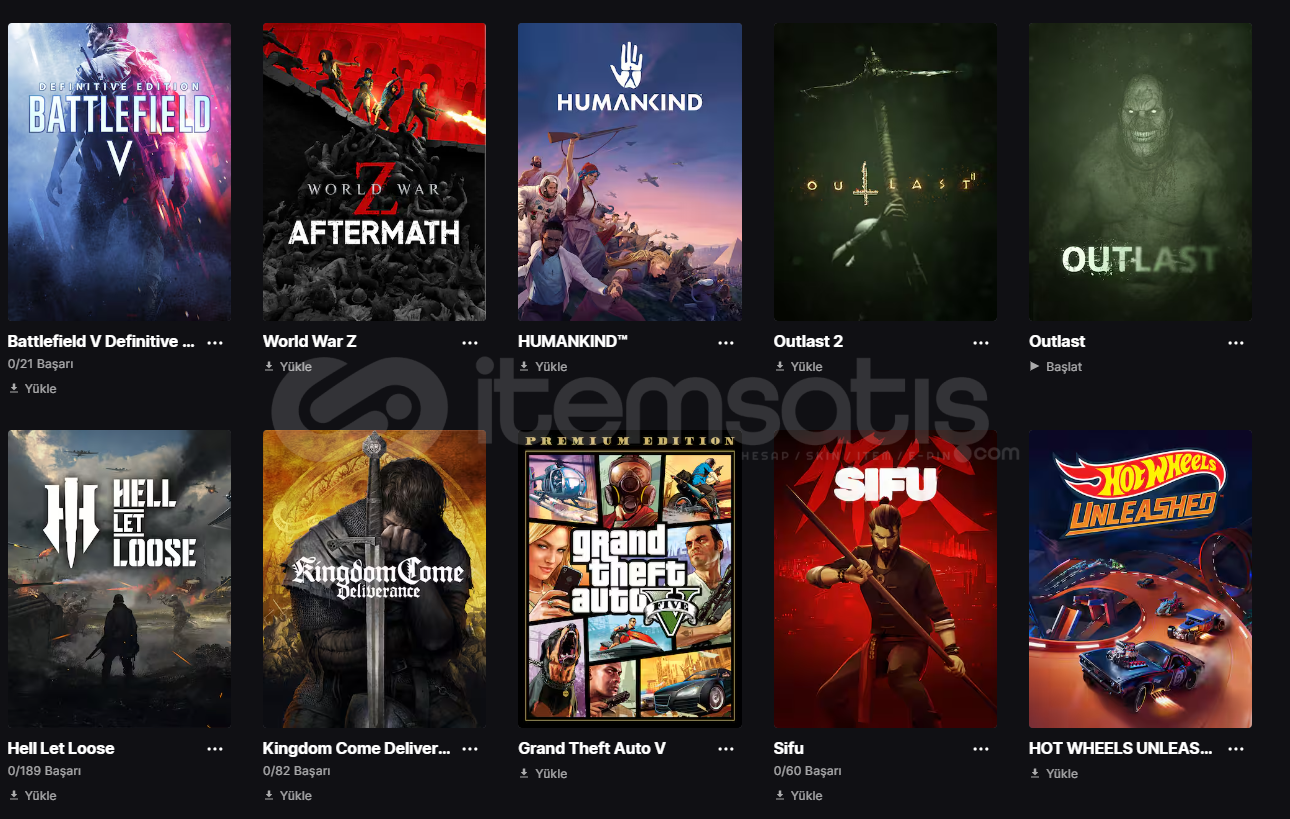Screen dimensions: 1290x819
Task: Open the Kingdom Come Deliverance title link
Action: [357, 749]
